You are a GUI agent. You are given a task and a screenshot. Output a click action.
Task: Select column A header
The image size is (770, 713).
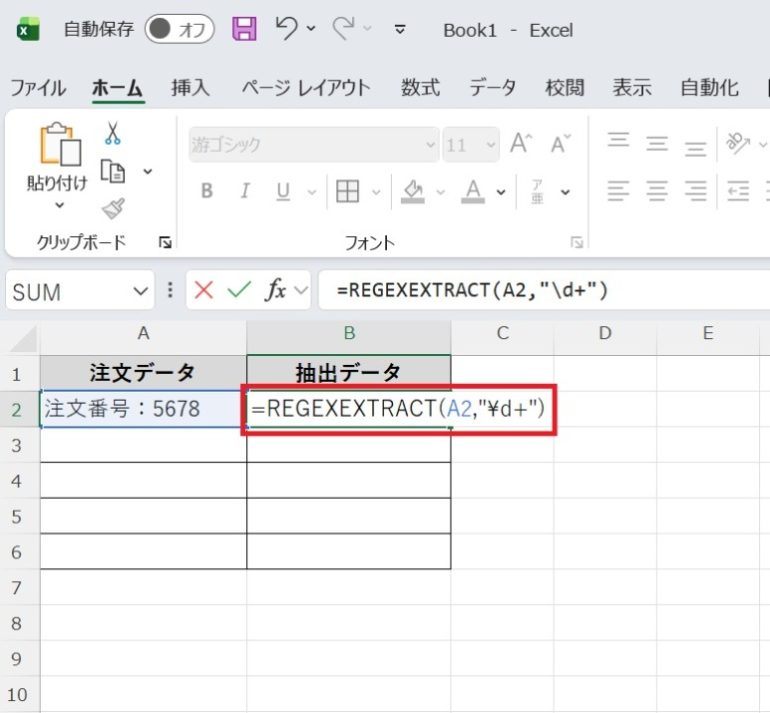pos(143,333)
